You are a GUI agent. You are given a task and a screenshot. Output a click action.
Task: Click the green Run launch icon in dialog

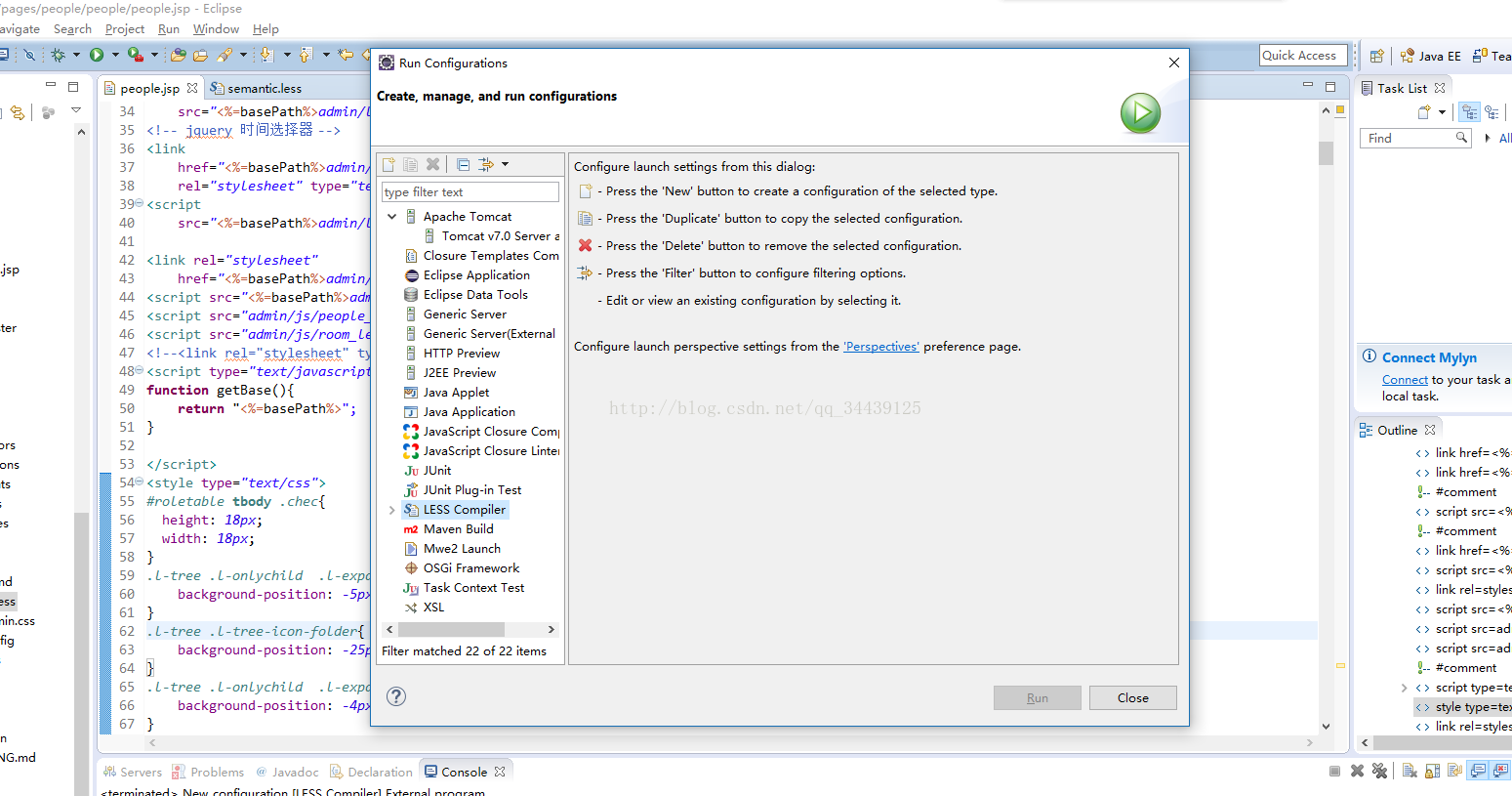click(1140, 113)
